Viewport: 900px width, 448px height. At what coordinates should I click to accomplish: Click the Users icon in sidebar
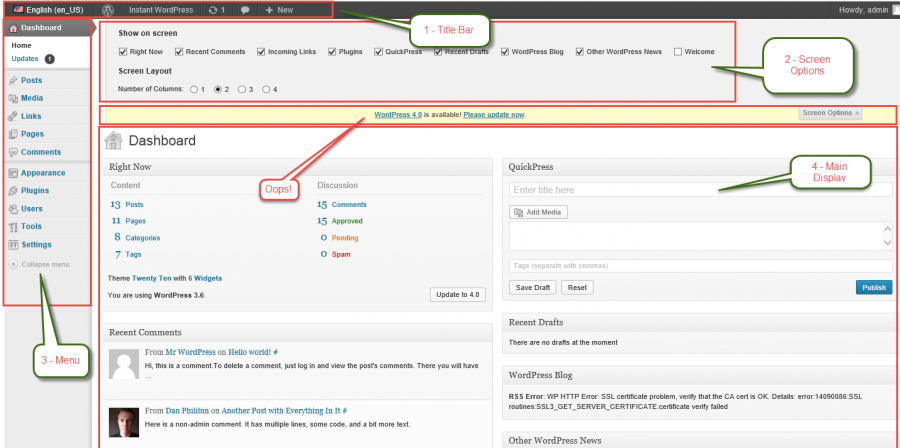click(x=13, y=209)
